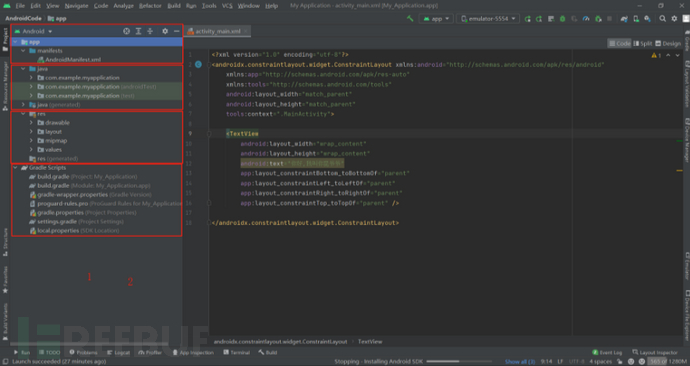
Task: Open the Navigate menu
Action: tap(77, 6)
